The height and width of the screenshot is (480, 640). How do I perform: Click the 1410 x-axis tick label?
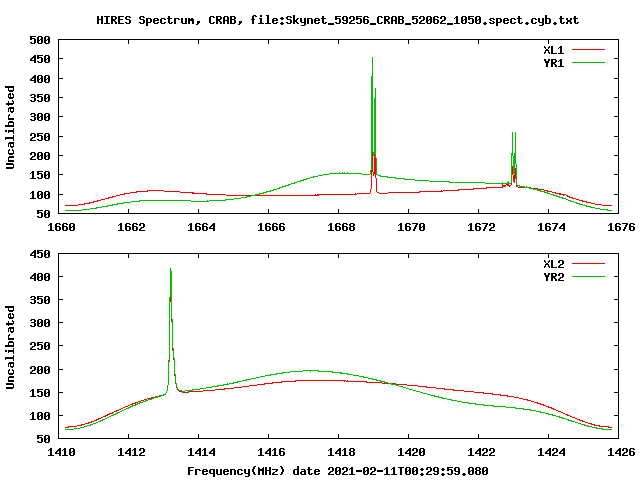click(61, 452)
